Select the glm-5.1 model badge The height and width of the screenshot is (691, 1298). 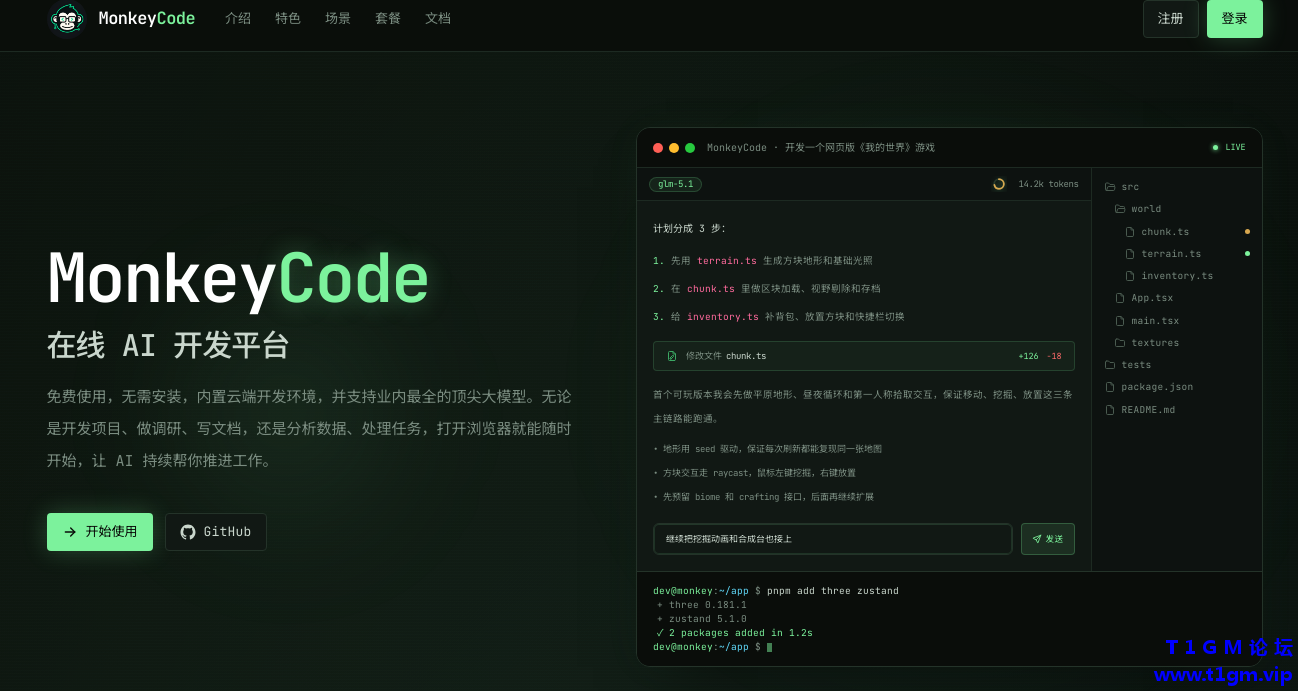(676, 184)
